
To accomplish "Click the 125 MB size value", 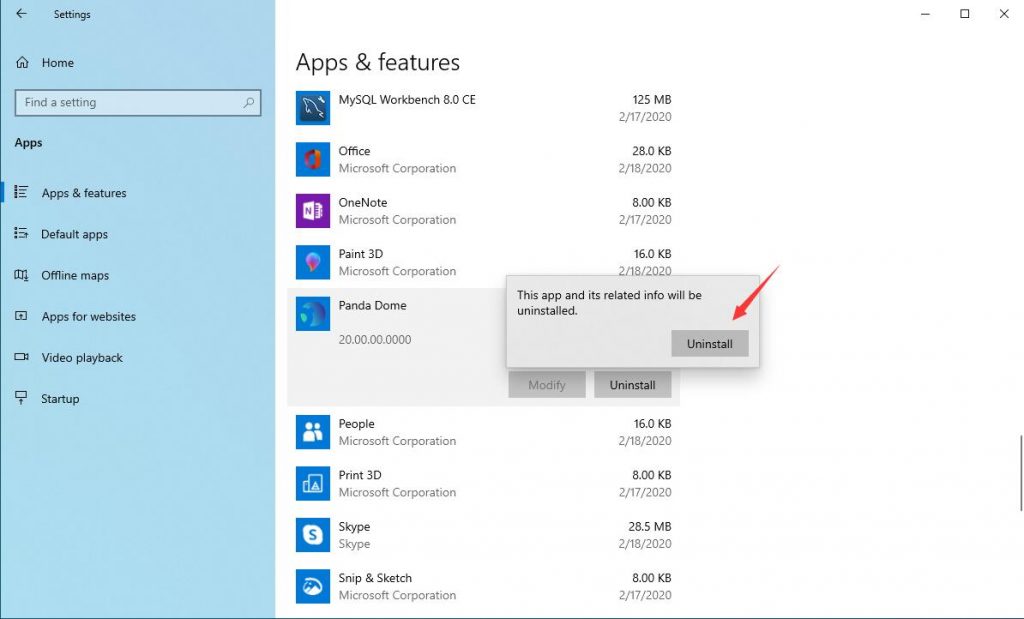I will 652,99.
